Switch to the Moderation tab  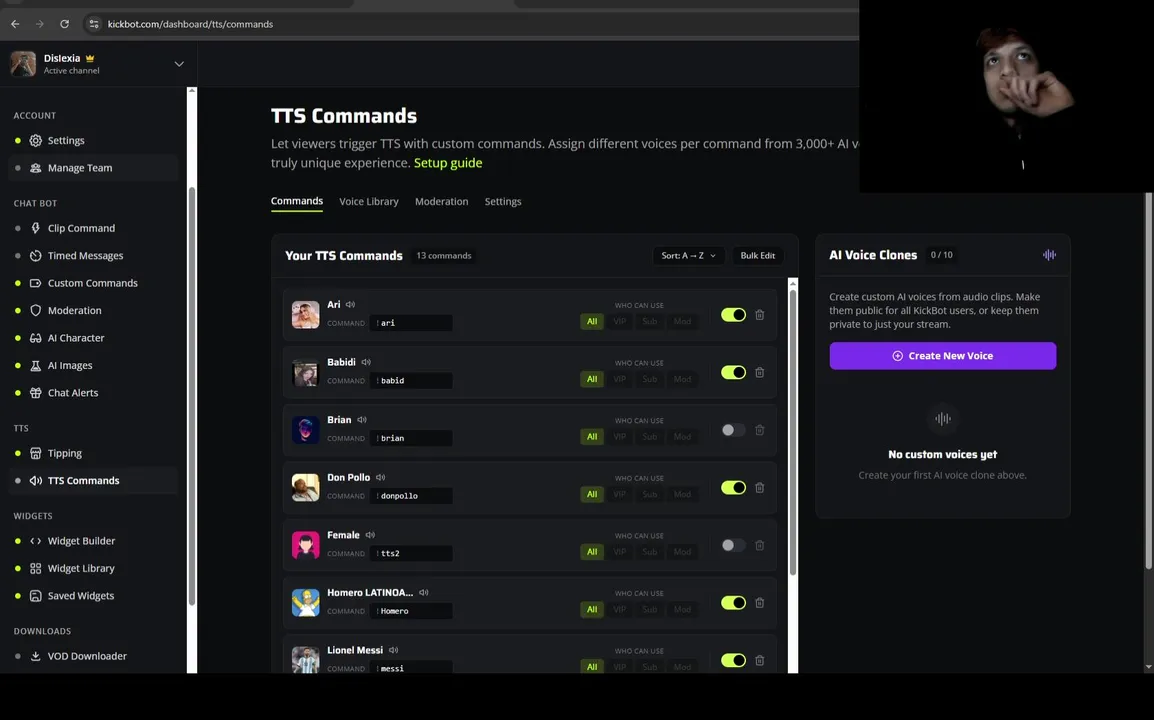[x=442, y=202]
